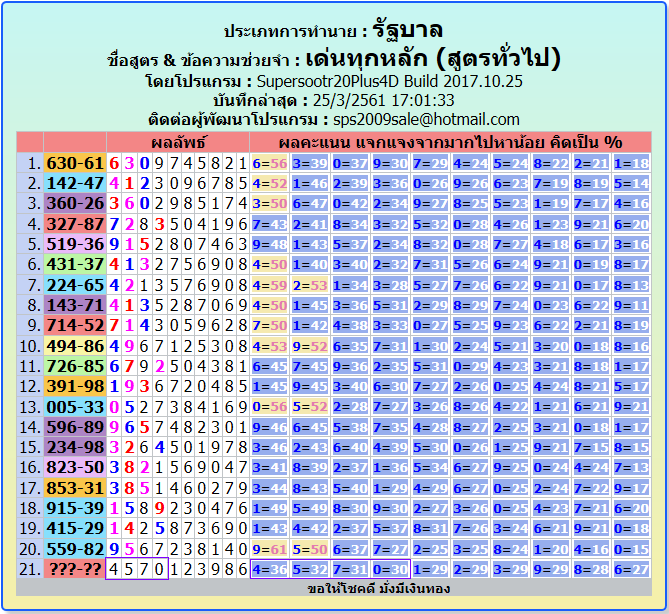Select the score cell 7=43 in row 4
The height and width of the screenshot is (614, 669).
click(270, 224)
